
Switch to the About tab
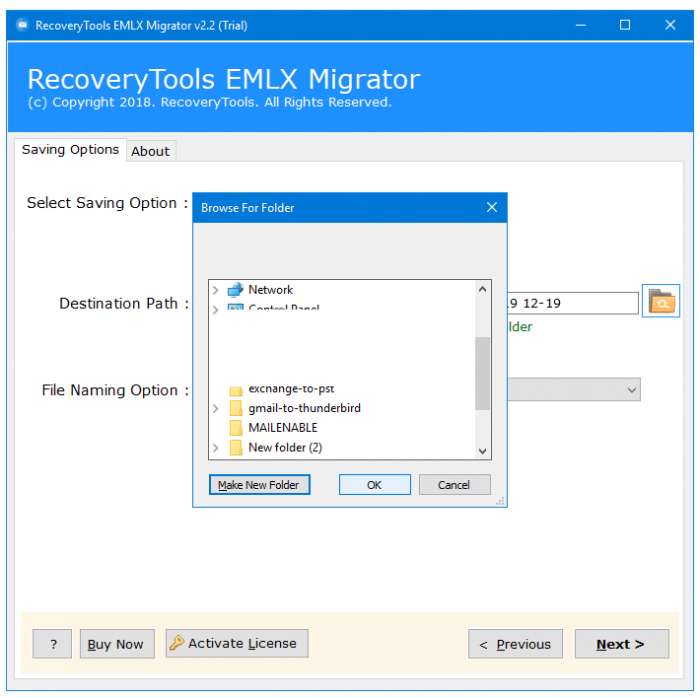point(150,151)
